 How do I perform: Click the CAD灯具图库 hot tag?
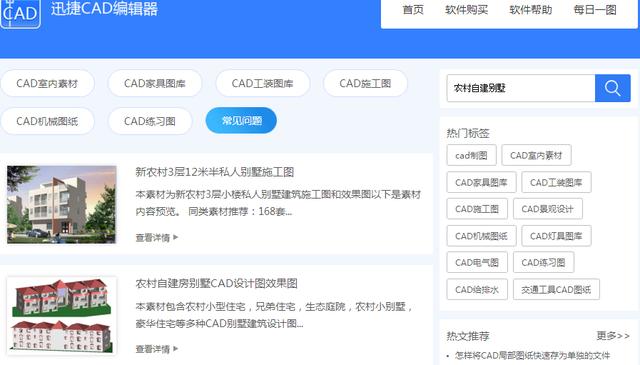tap(556, 236)
